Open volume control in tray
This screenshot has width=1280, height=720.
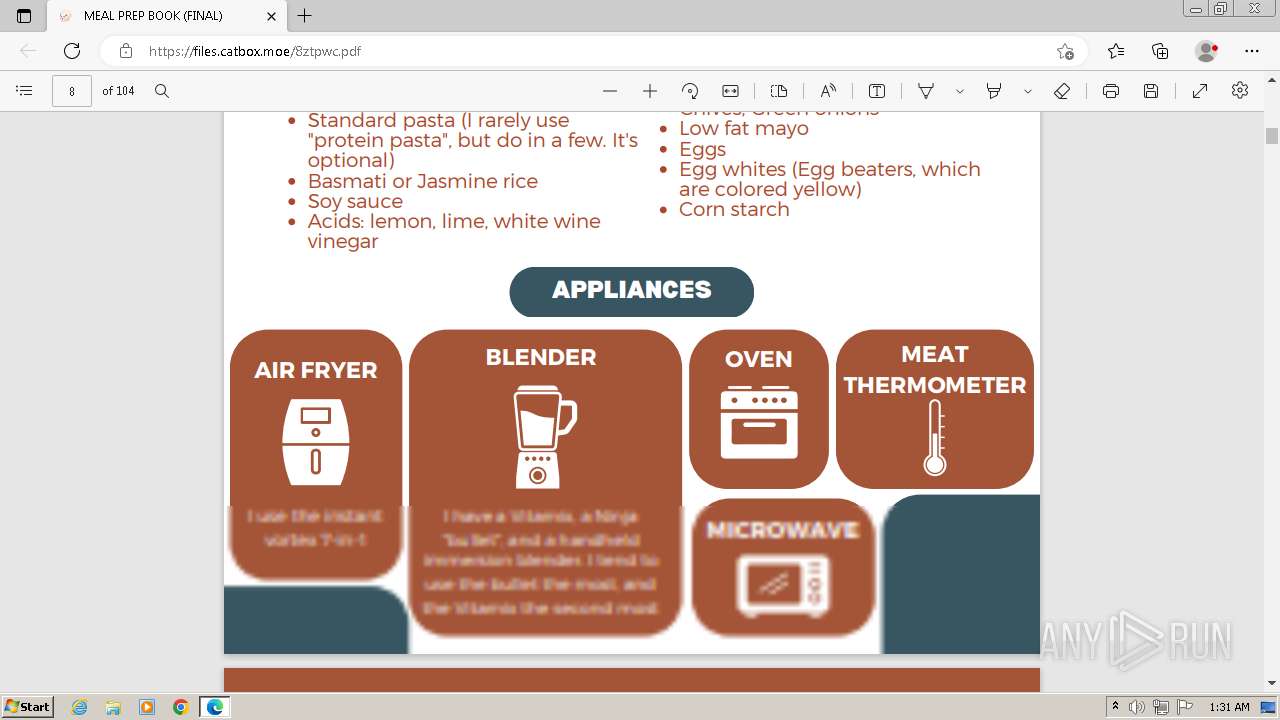1137,707
